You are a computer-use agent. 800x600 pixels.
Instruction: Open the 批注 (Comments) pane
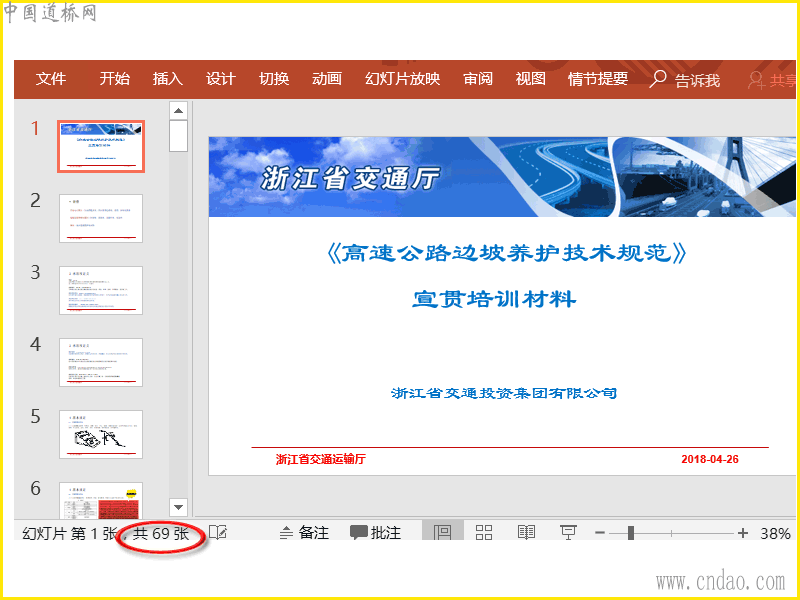(x=376, y=533)
